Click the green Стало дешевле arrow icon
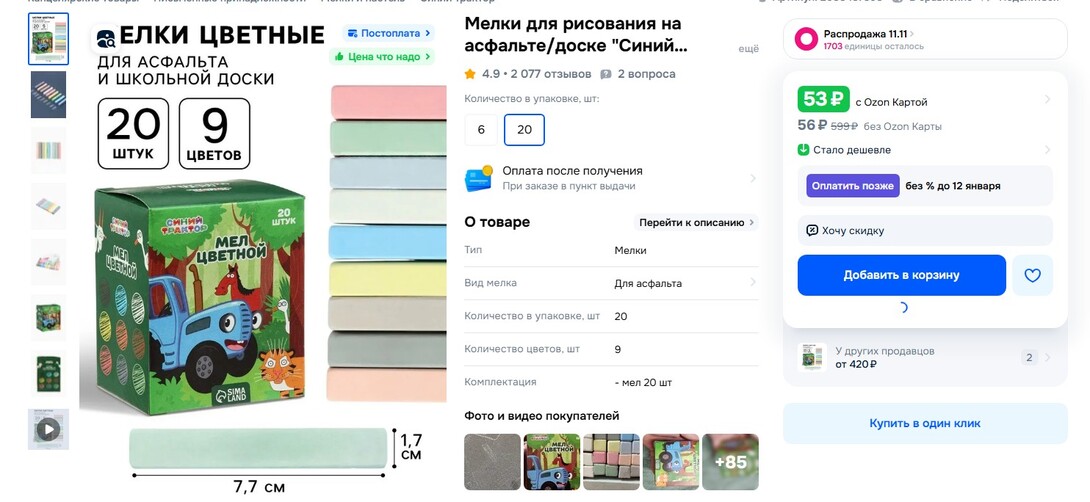 (804, 149)
